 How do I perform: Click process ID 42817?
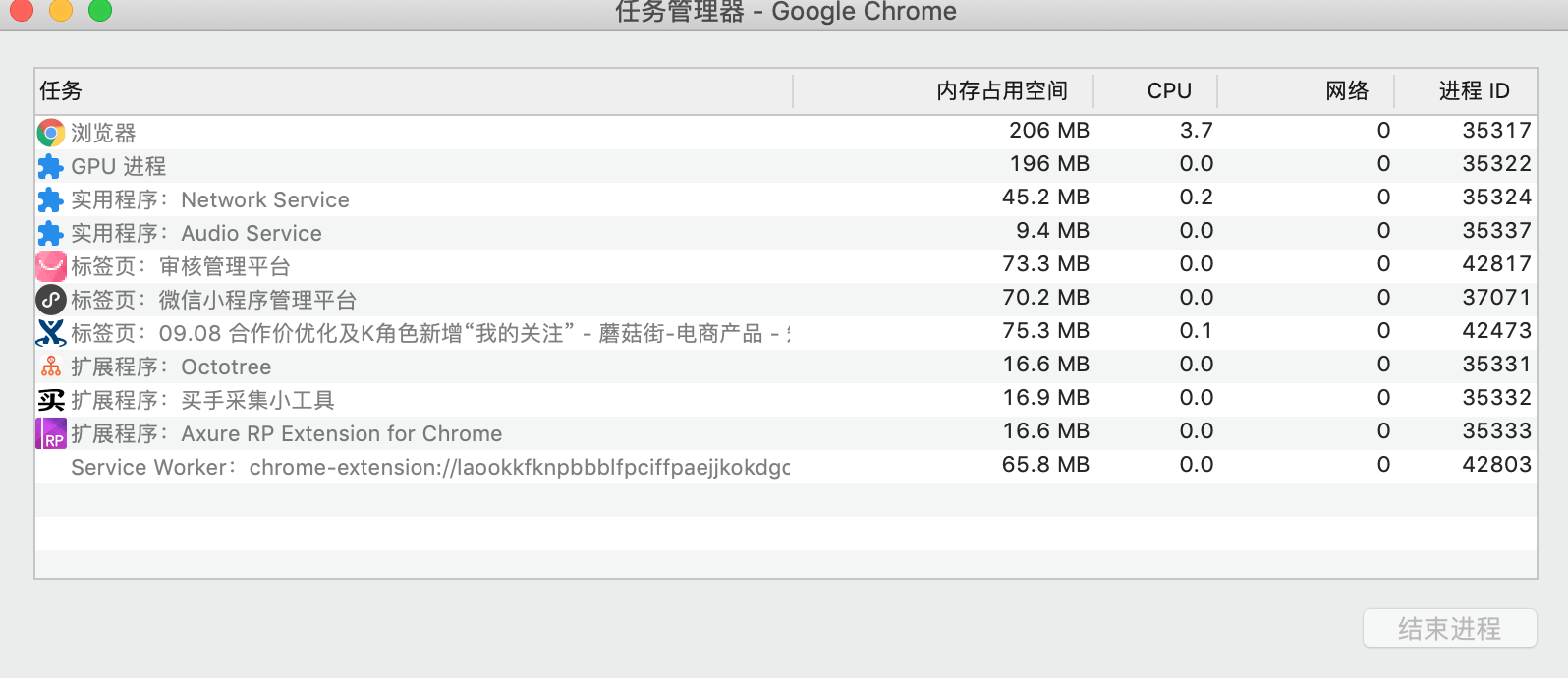point(1496,264)
